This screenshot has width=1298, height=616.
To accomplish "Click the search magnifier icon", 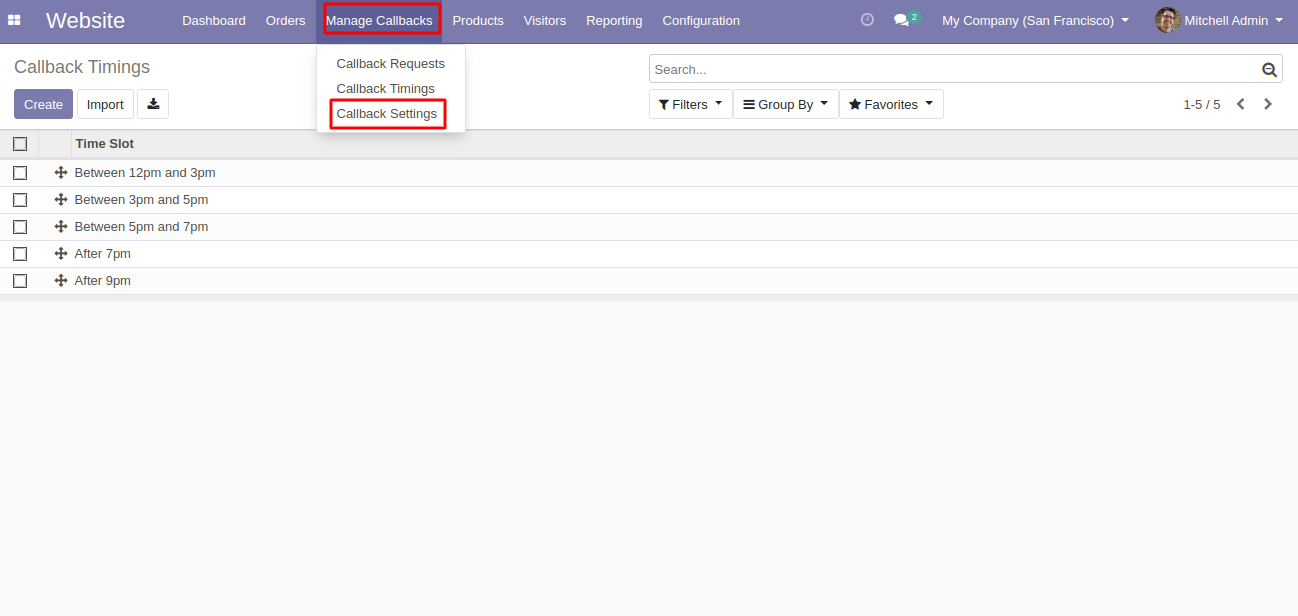I will [1268, 69].
